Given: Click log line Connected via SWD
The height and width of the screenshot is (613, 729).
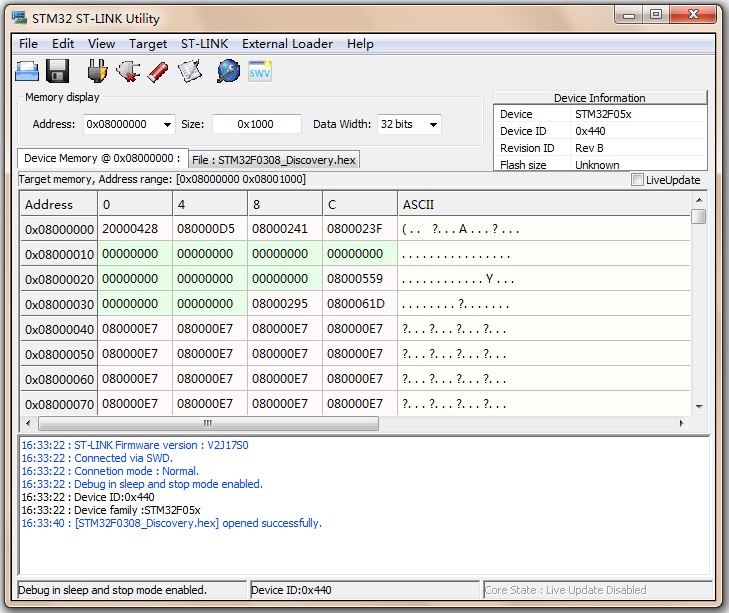Looking at the screenshot, I should click(x=97, y=458).
